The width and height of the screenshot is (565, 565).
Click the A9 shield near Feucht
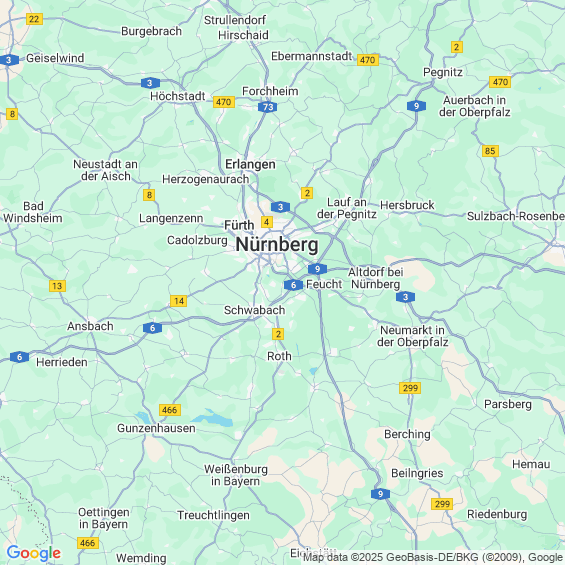[317, 269]
